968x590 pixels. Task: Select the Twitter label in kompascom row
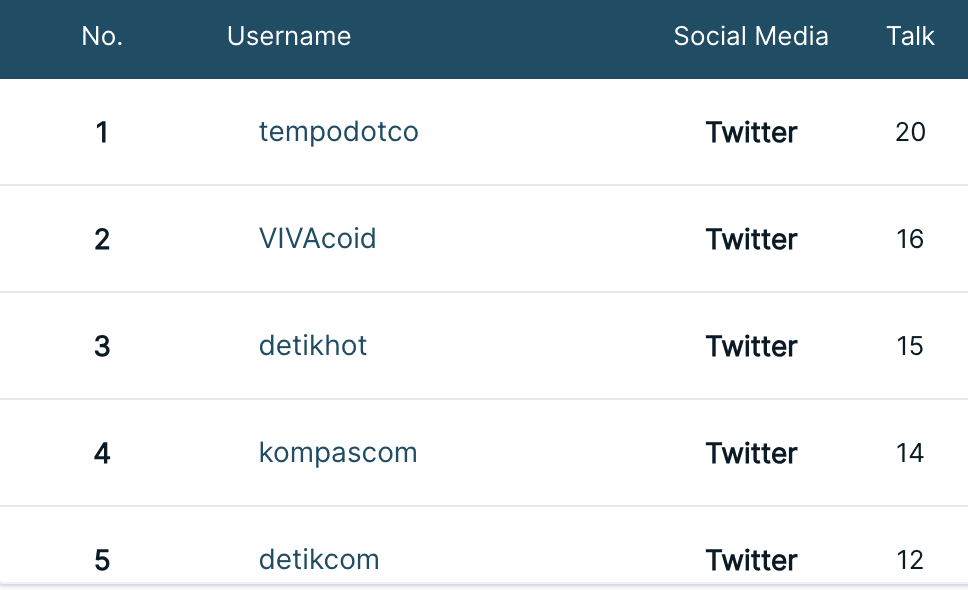[x=751, y=454]
